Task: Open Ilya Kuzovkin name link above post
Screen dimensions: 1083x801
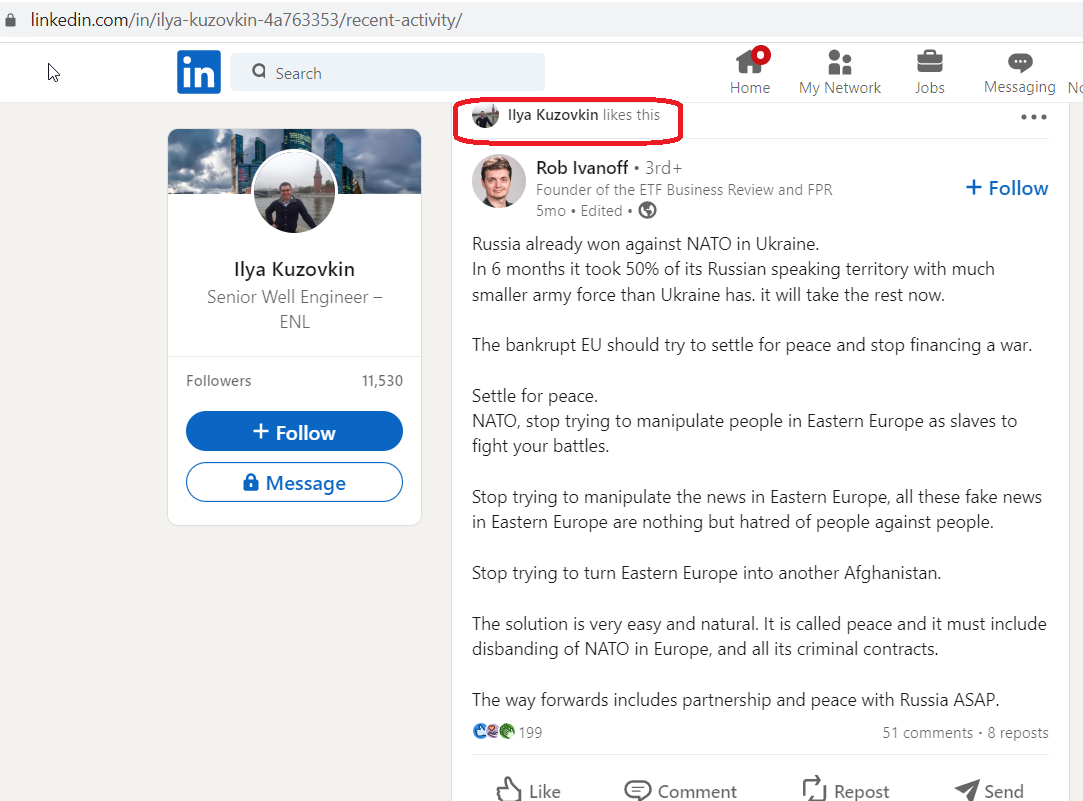Action: point(553,115)
